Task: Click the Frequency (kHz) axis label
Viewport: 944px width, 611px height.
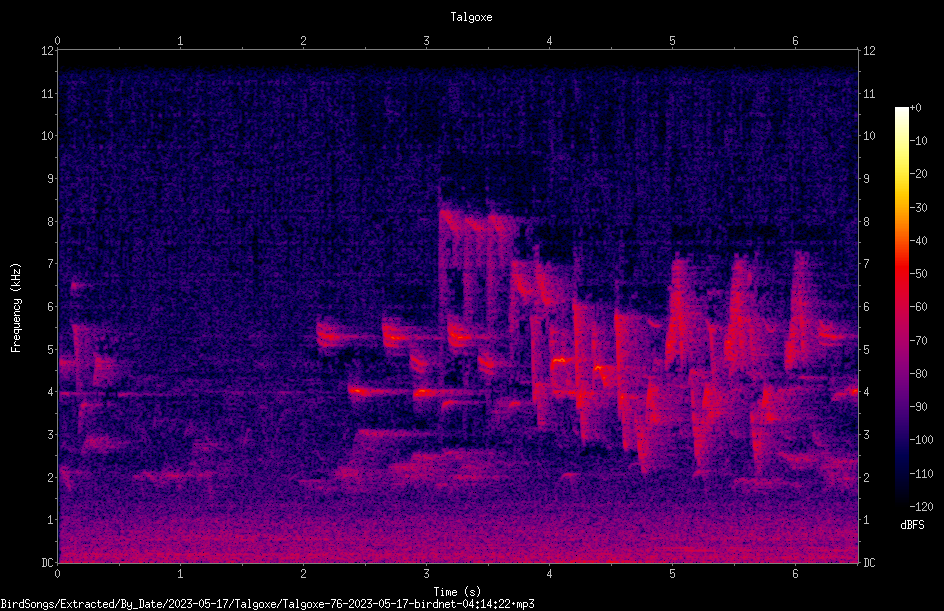Action: click(x=16, y=308)
